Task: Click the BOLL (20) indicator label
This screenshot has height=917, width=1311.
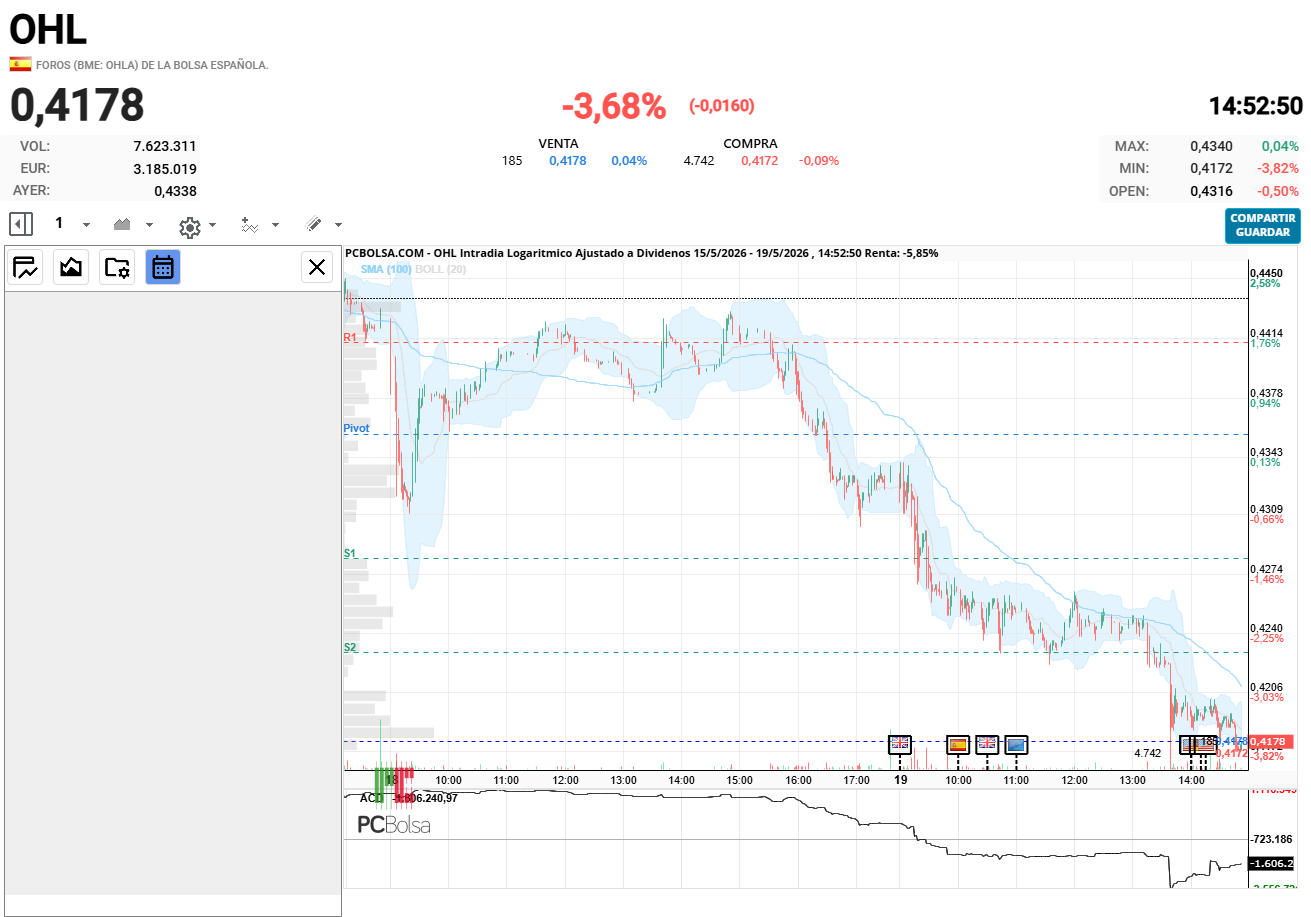Action: [440, 269]
